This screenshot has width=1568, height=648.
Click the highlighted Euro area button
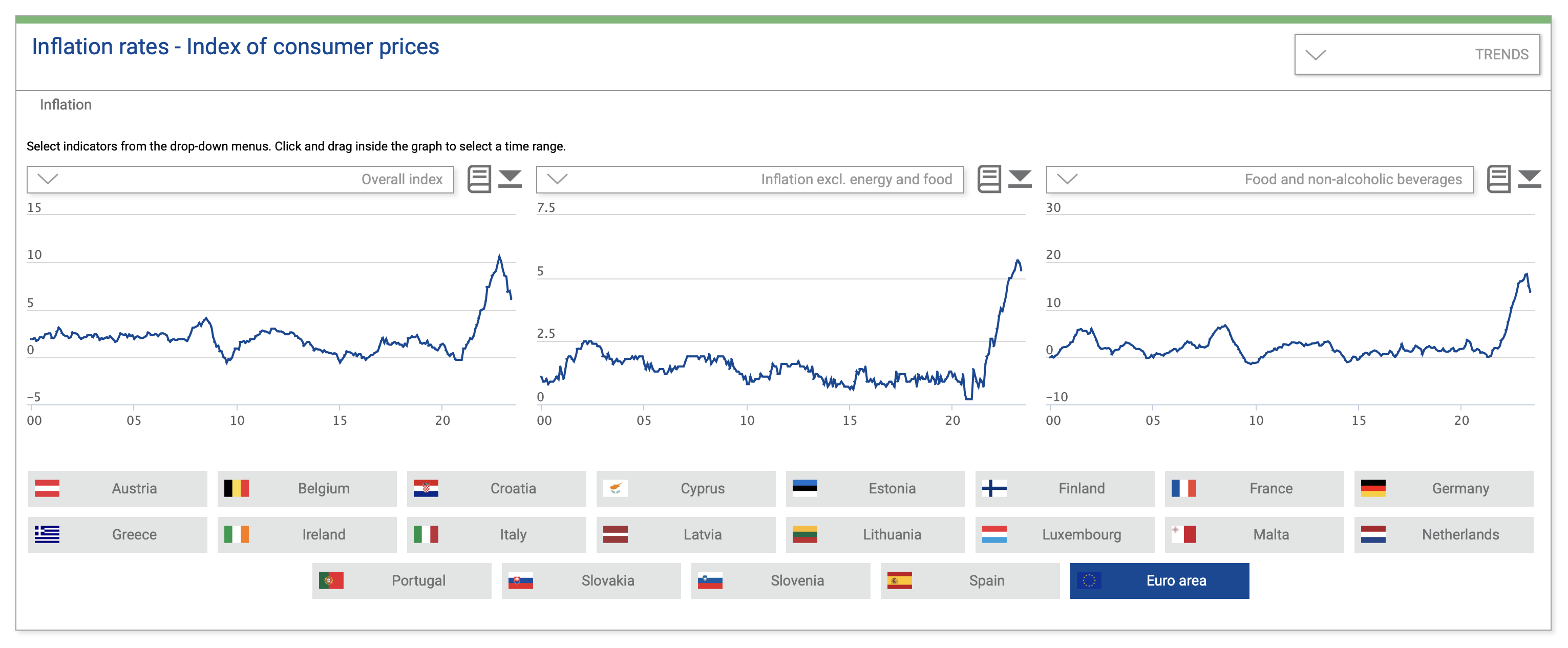click(x=1159, y=581)
